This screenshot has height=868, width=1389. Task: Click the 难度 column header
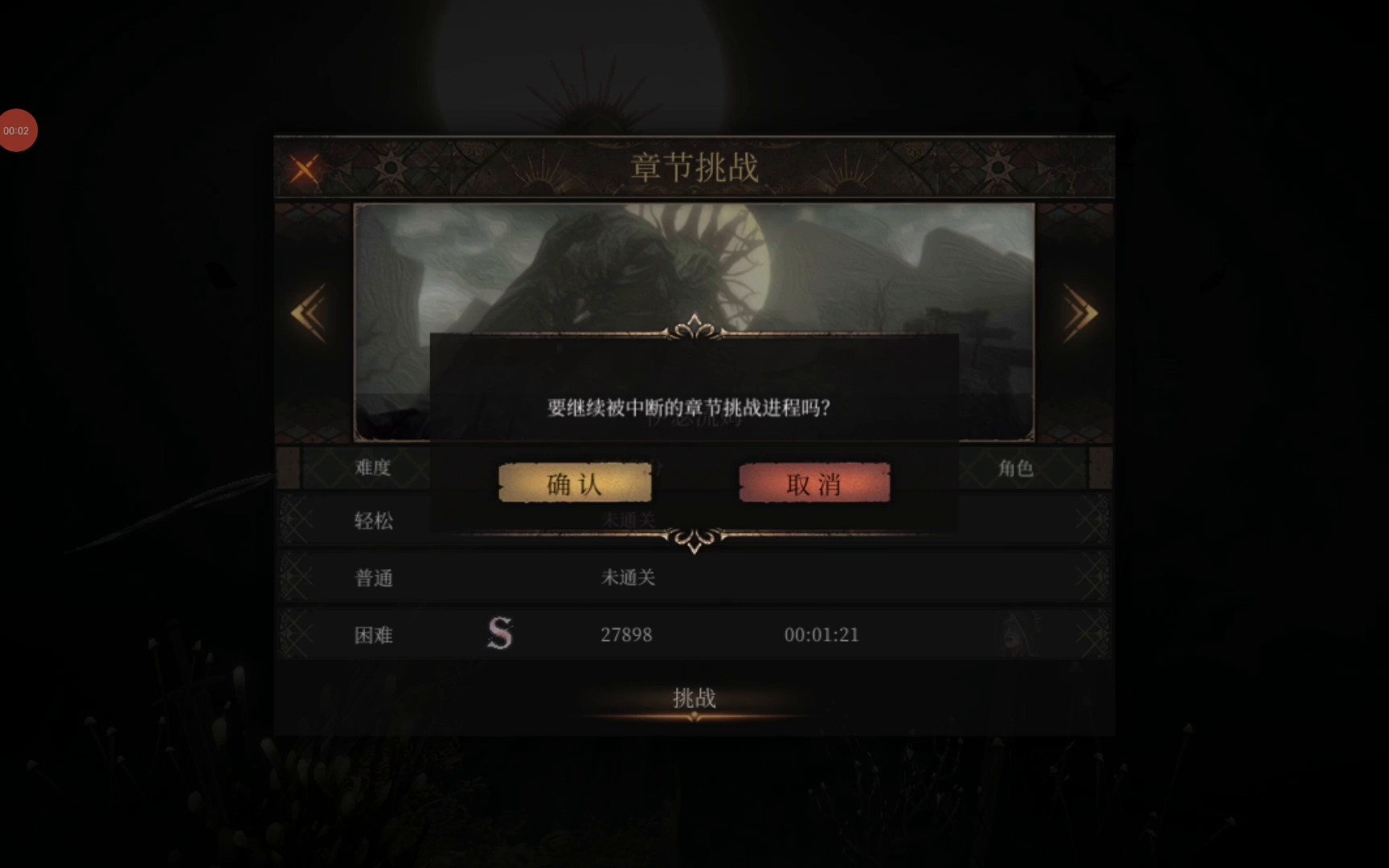pyautogui.click(x=373, y=468)
